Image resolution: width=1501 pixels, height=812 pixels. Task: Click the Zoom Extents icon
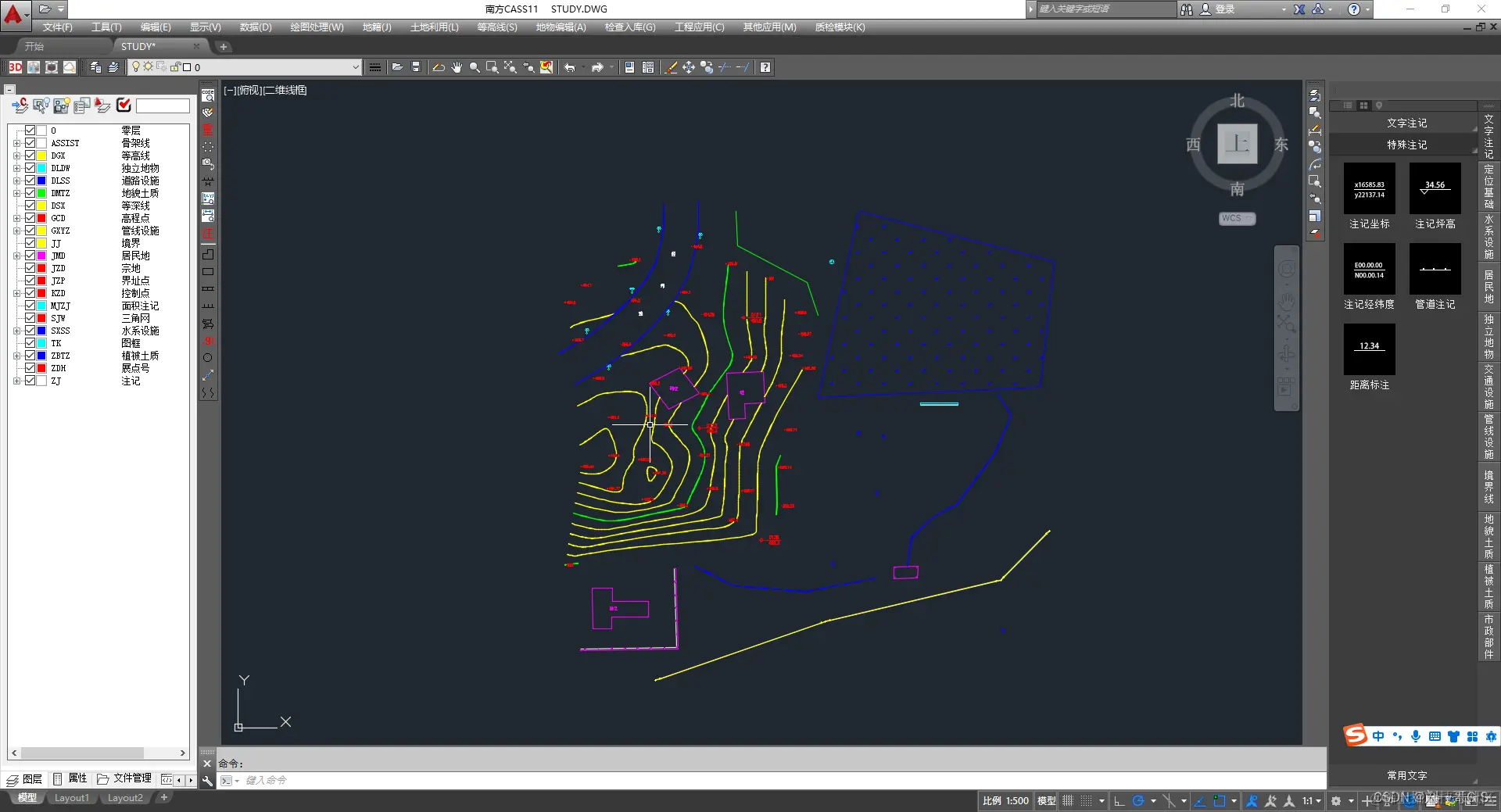[510, 67]
